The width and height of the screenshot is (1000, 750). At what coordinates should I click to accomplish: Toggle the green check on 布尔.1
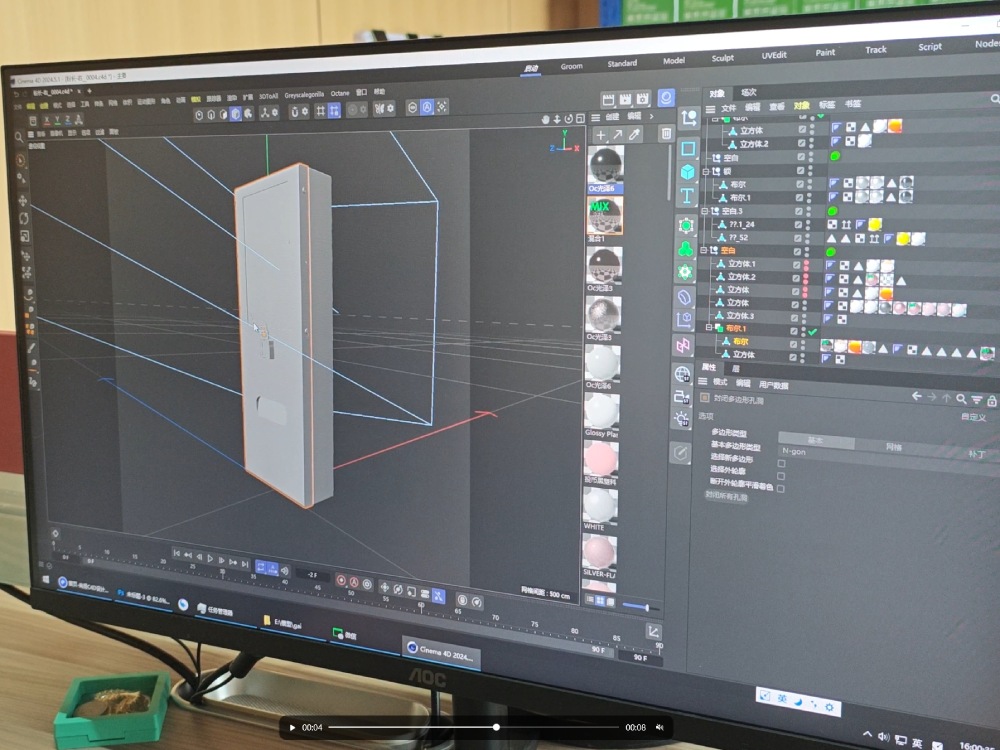(x=812, y=332)
